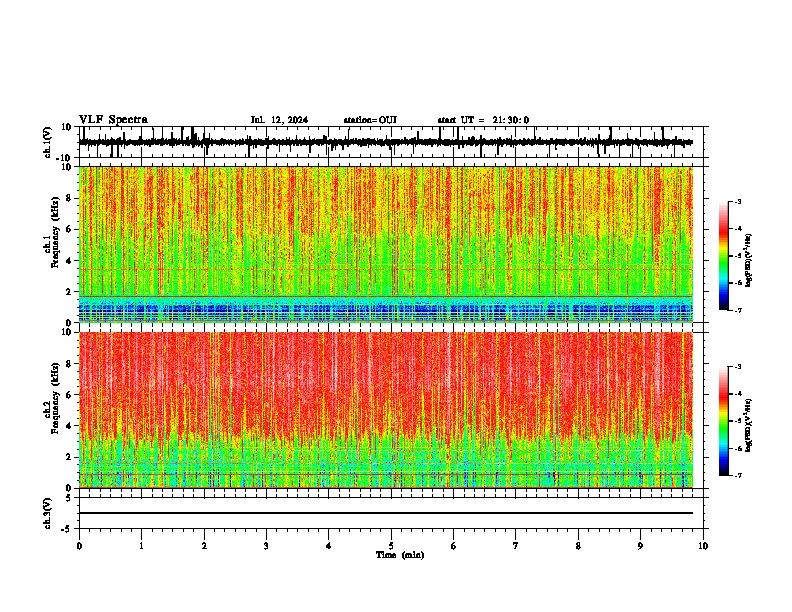Click the ch.2 spectrogram color scale bar

[x=724, y=421]
